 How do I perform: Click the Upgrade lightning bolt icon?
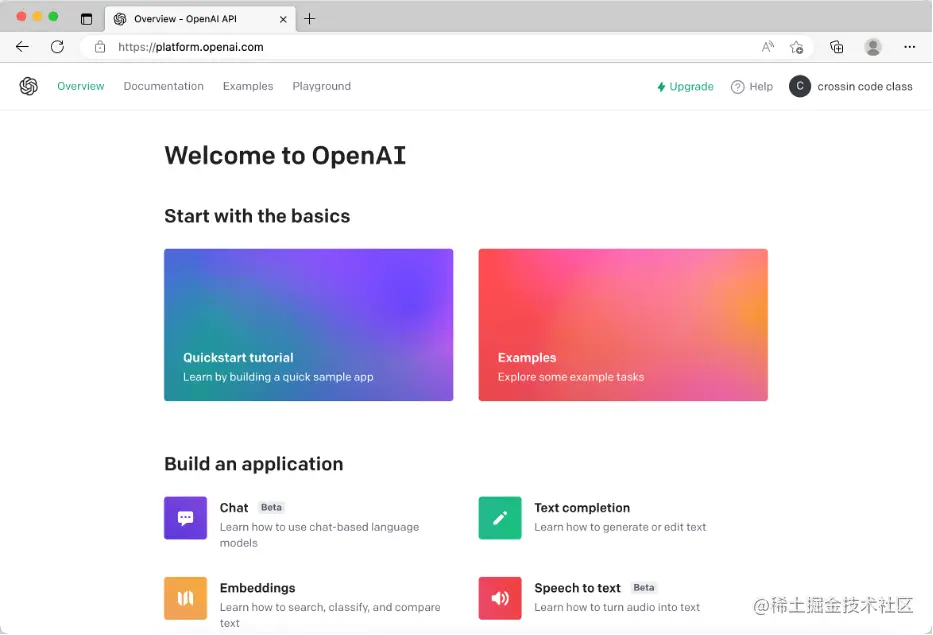(661, 87)
